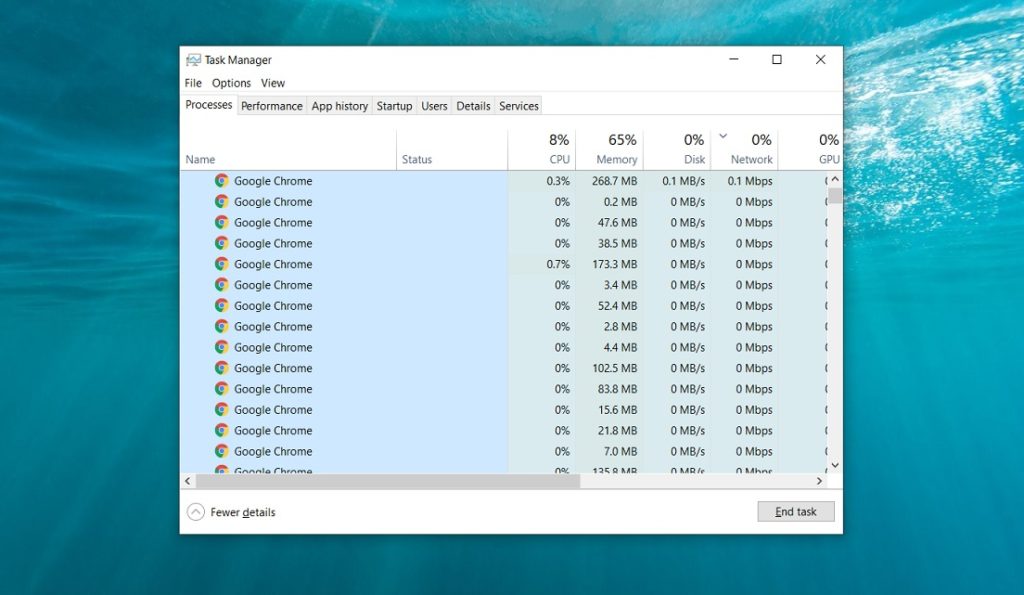Click the Chrome icon on the first process row

pos(222,181)
